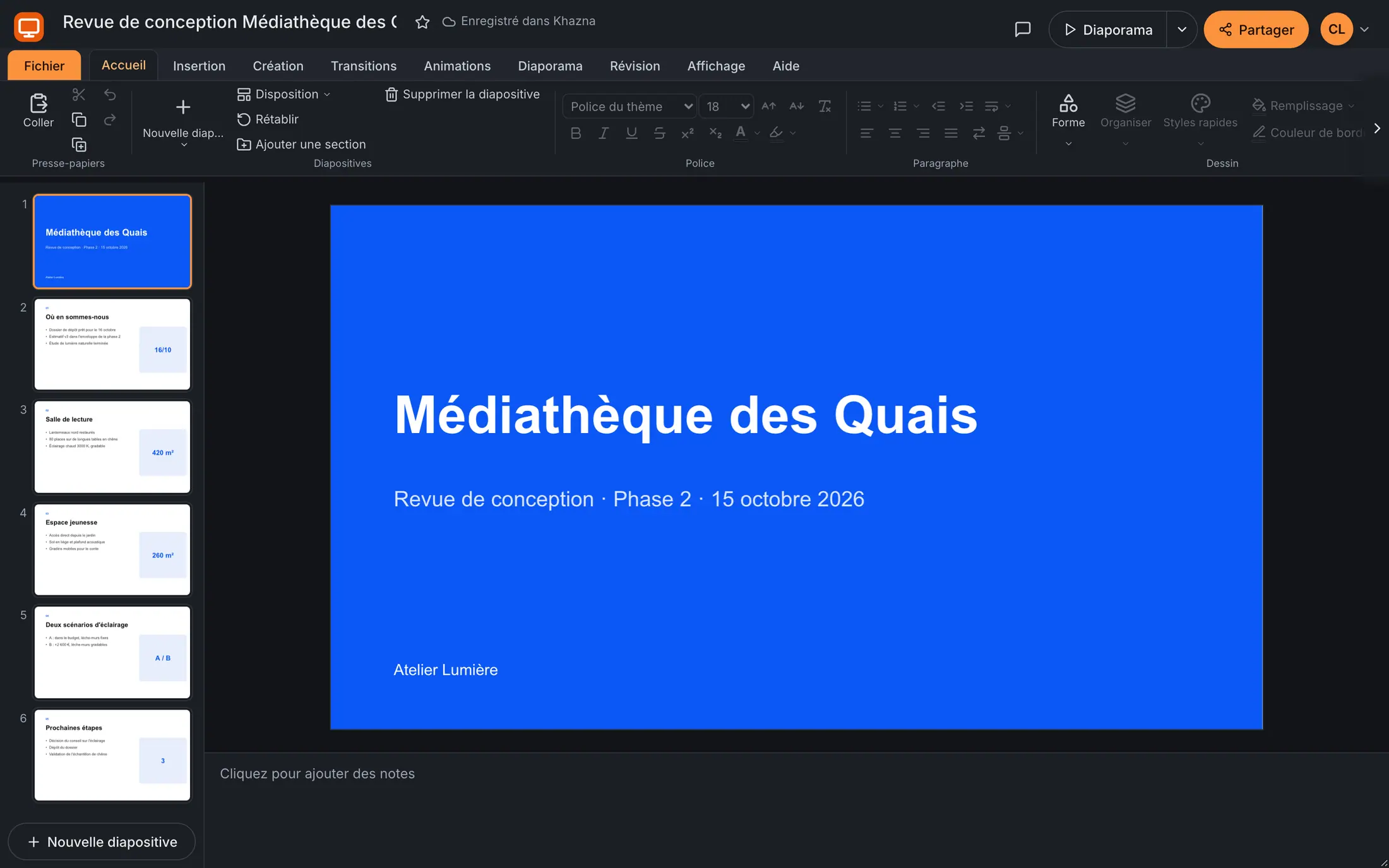The width and height of the screenshot is (1389, 868).
Task: Click the Undo arrow icon
Action: pos(110,95)
